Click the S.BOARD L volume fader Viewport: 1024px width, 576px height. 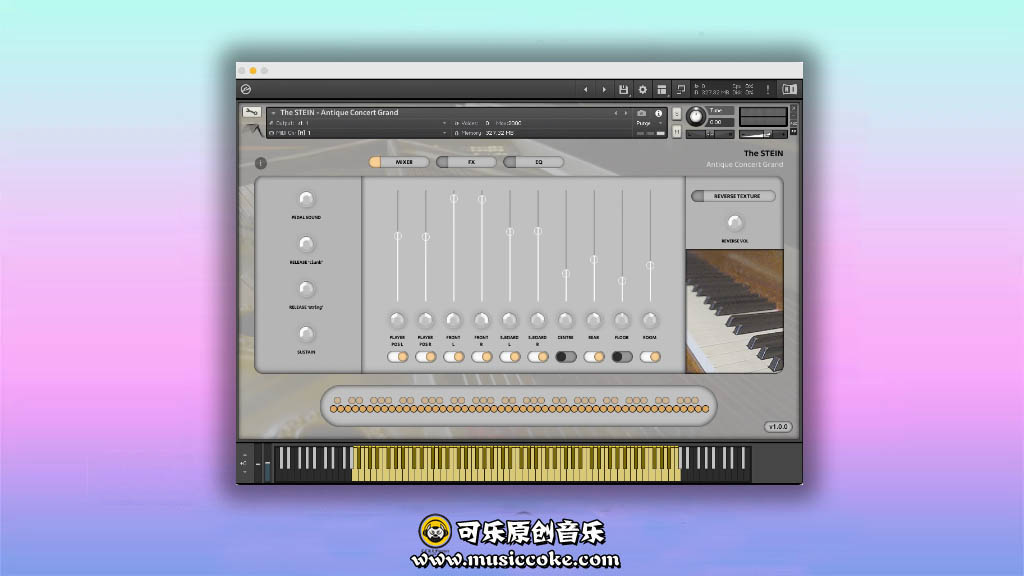pyautogui.click(x=509, y=232)
